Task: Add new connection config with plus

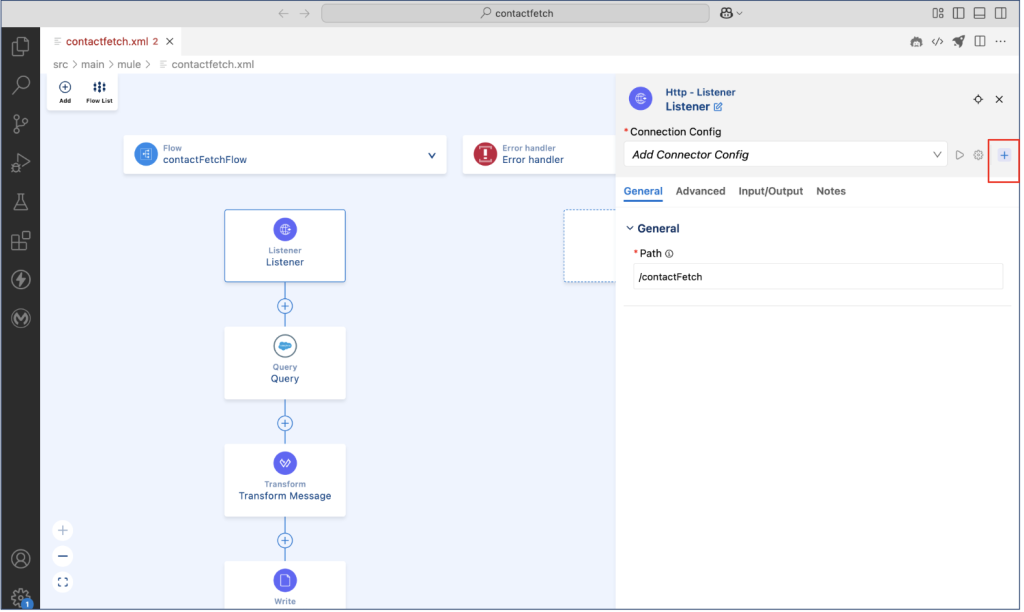Action: coord(1004,155)
